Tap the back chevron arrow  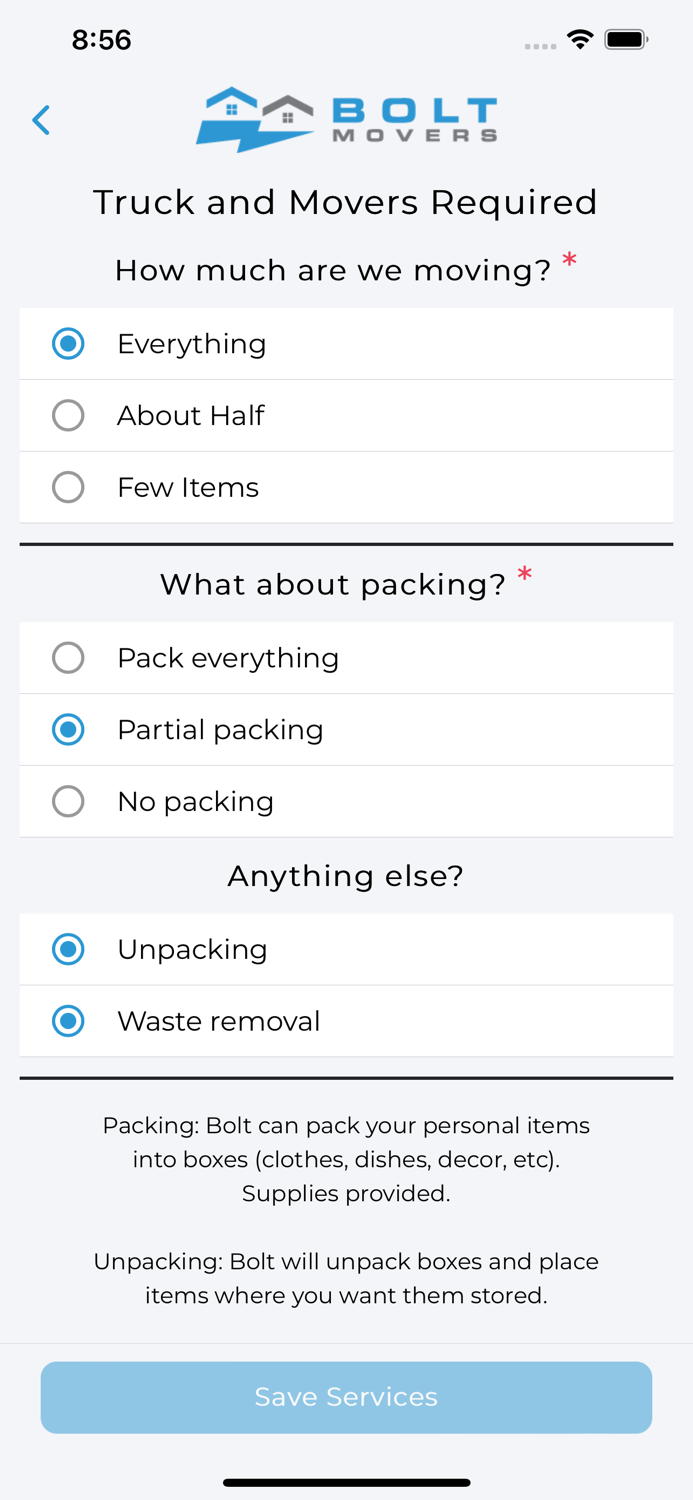[x=41, y=120]
